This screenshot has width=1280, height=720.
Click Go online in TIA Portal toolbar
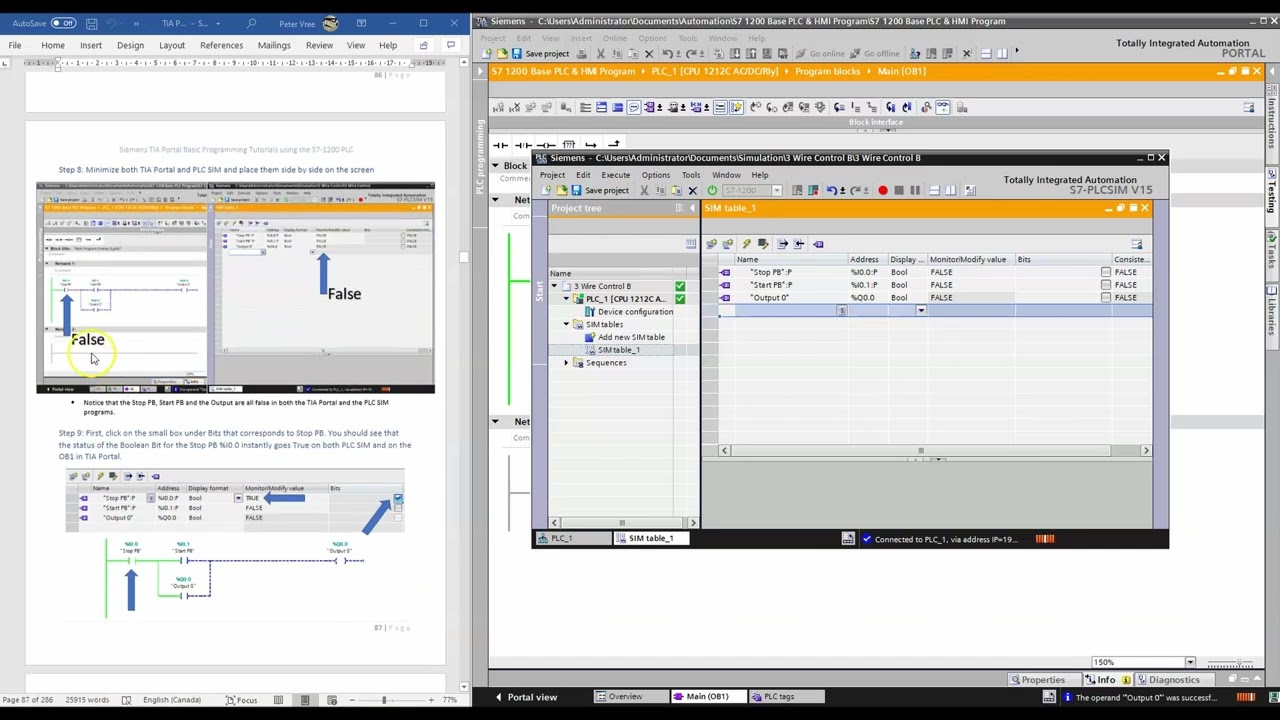pyautogui.click(x=820, y=53)
